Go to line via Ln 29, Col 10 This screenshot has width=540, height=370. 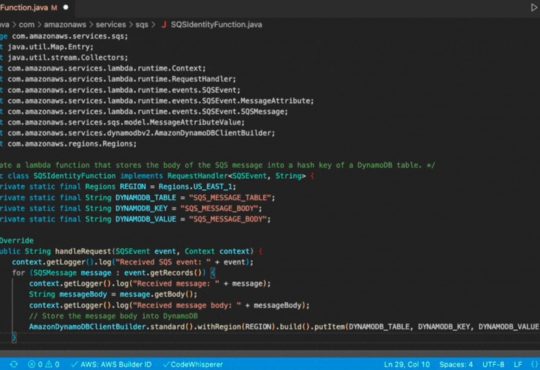(x=407, y=364)
